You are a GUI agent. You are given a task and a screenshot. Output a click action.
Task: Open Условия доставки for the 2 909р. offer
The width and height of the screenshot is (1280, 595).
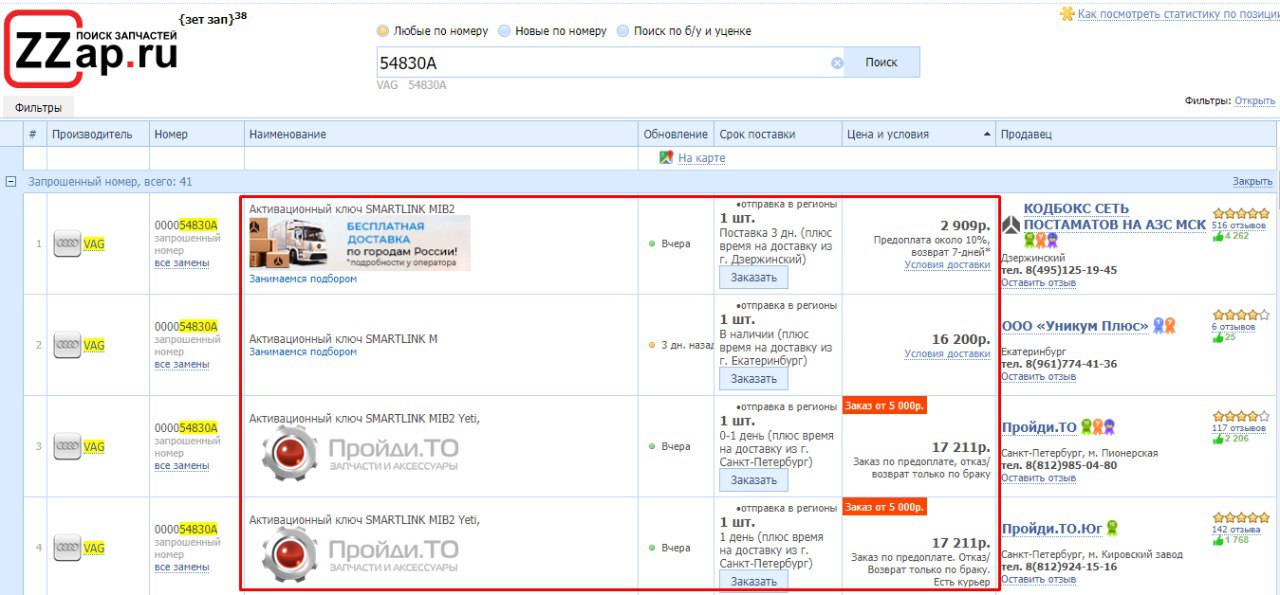coord(948,265)
